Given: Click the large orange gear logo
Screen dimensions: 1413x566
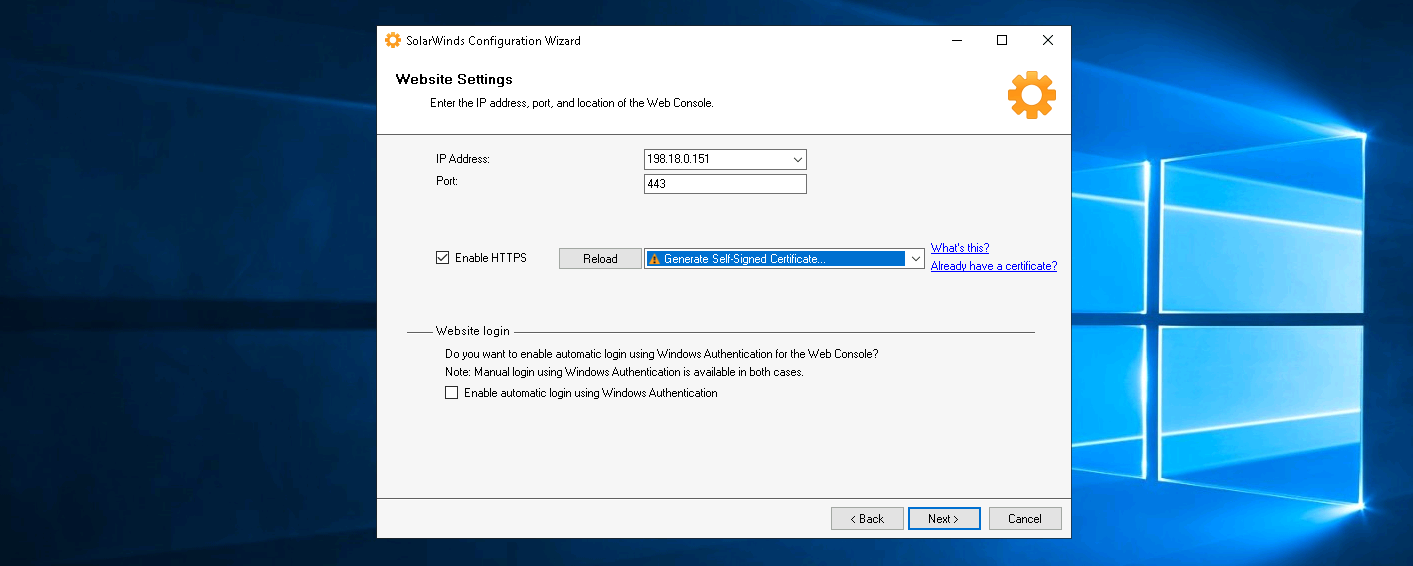Looking at the screenshot, I should pos(1031,95).
